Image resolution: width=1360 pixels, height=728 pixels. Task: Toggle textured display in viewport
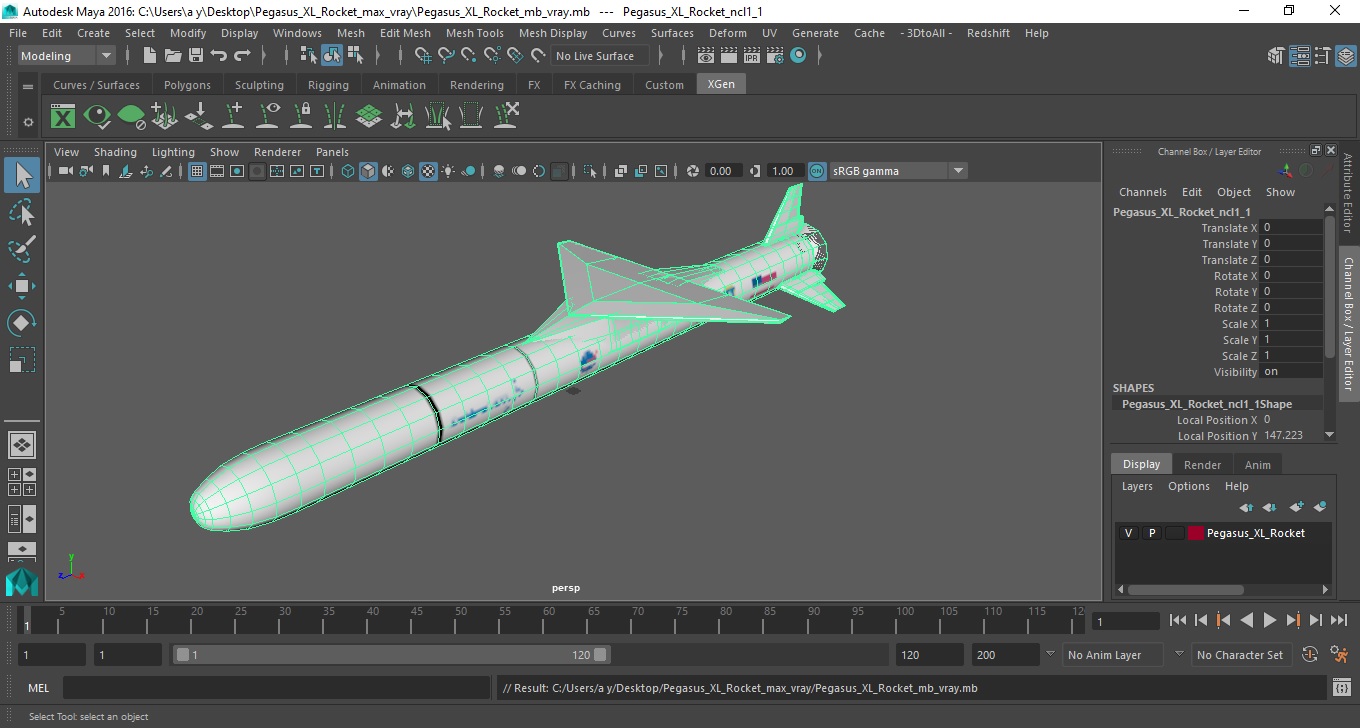428,171
